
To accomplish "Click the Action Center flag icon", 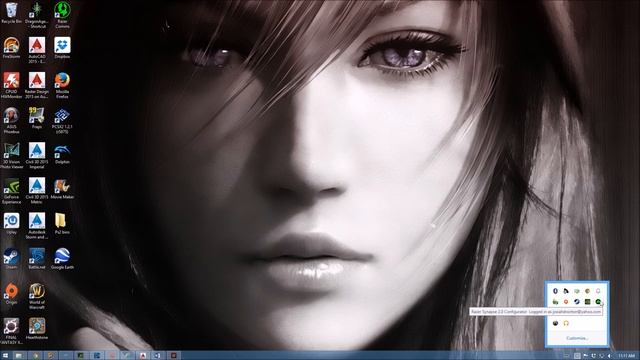I will click(x=586, y=356).
